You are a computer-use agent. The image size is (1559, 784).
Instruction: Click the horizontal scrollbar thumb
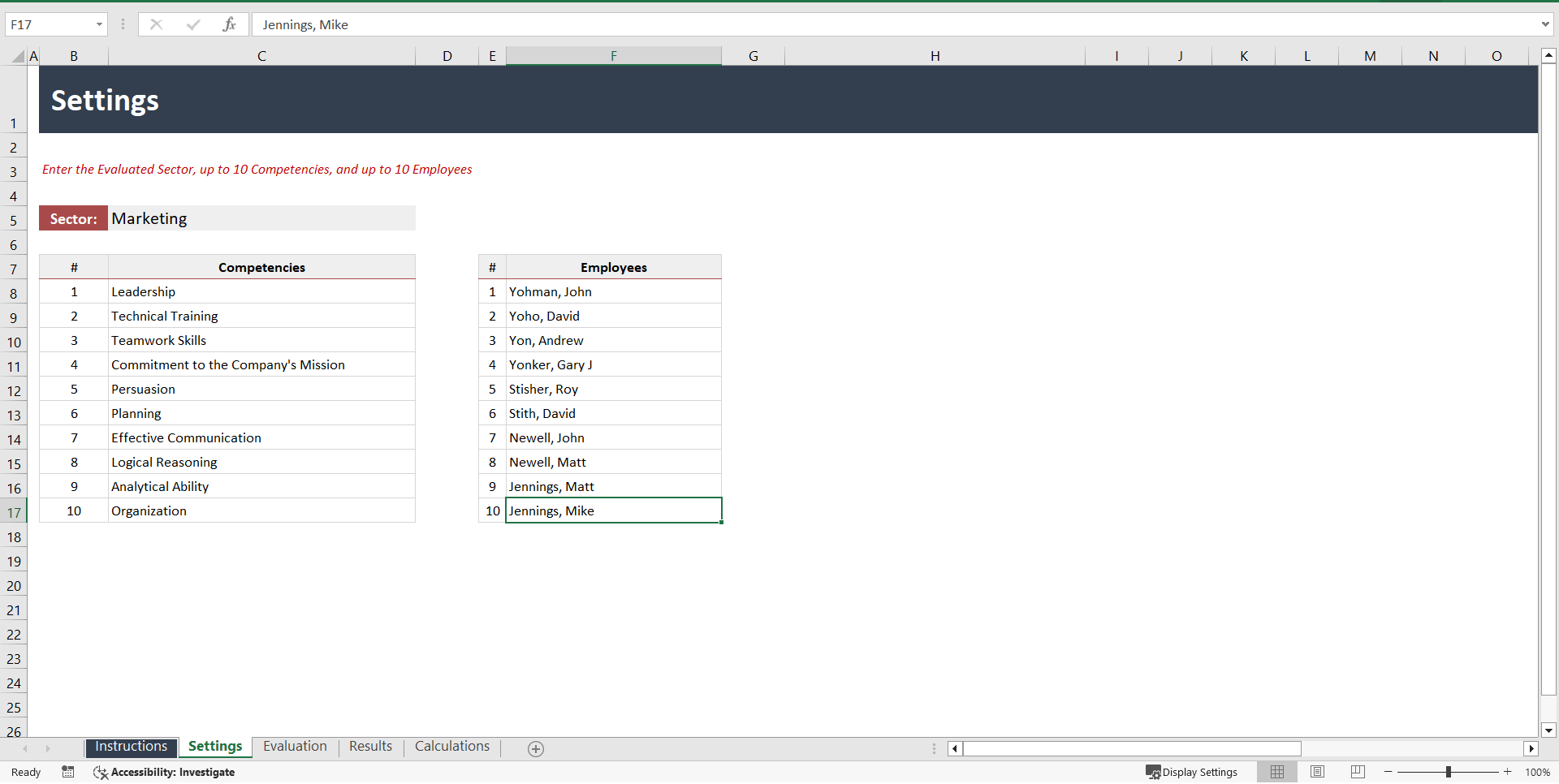[1132, 748]
